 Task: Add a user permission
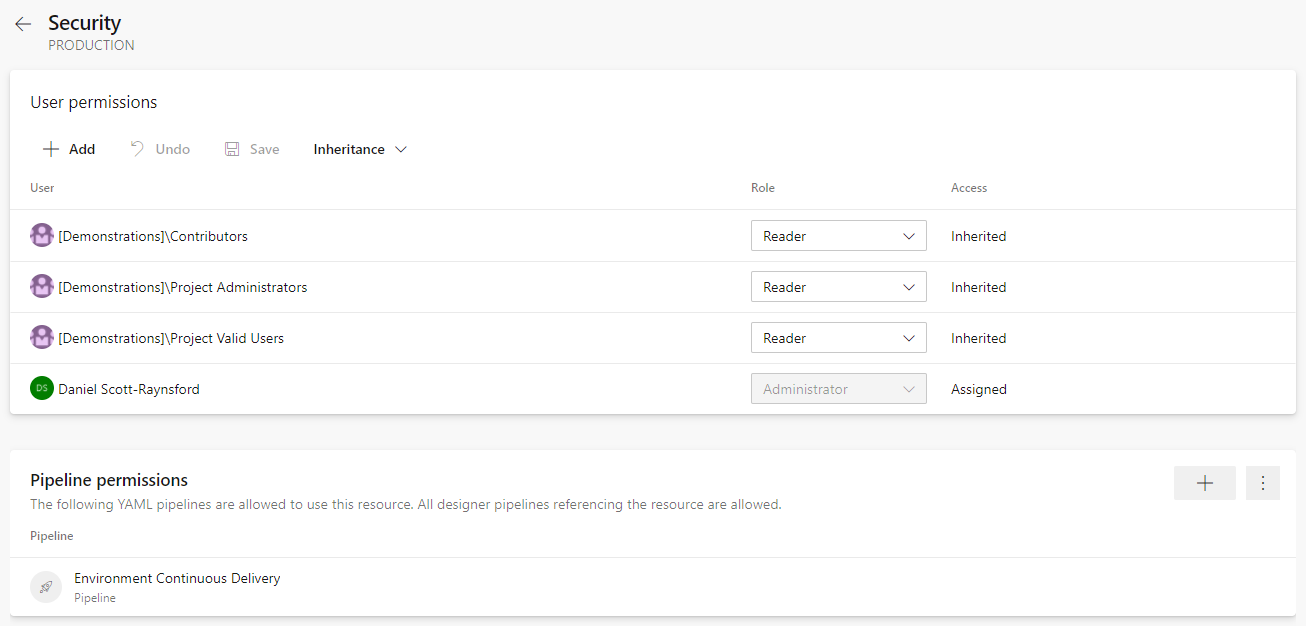tap(68, 149)
